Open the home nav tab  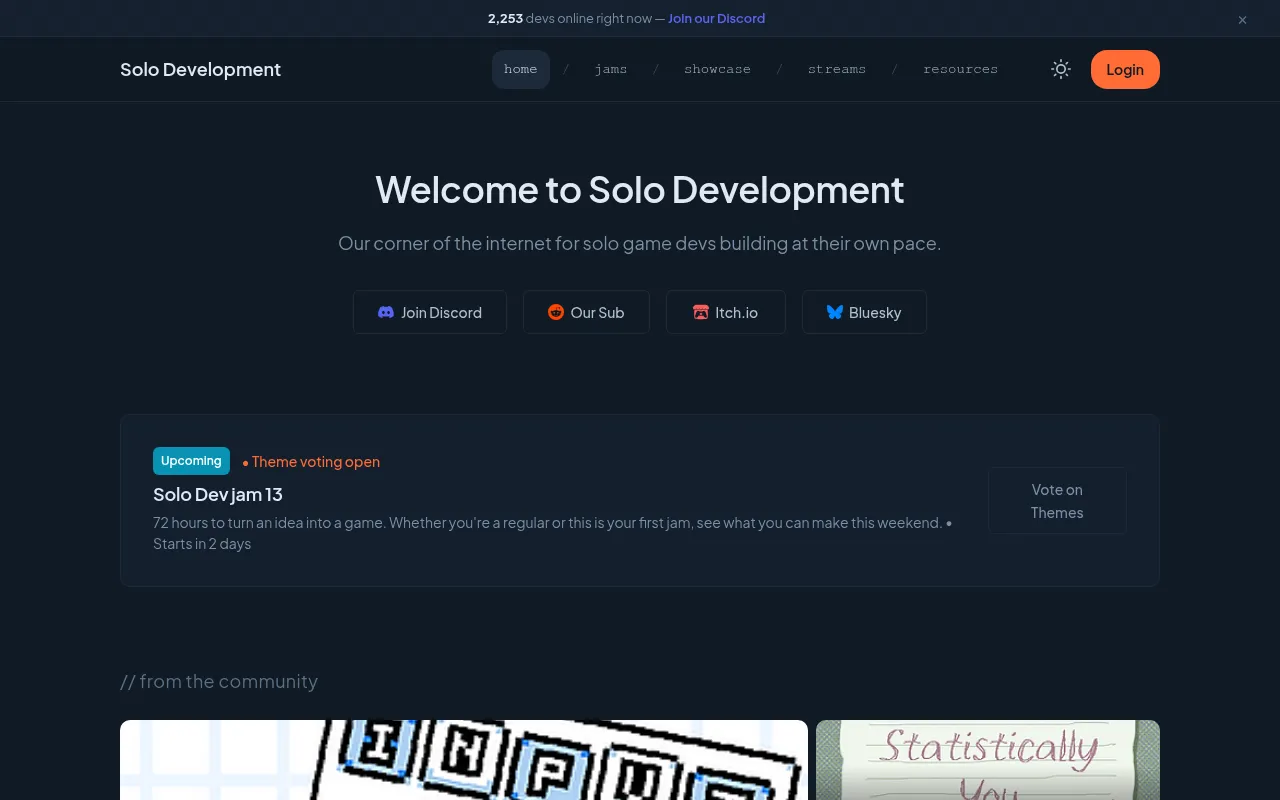[521, 69]
